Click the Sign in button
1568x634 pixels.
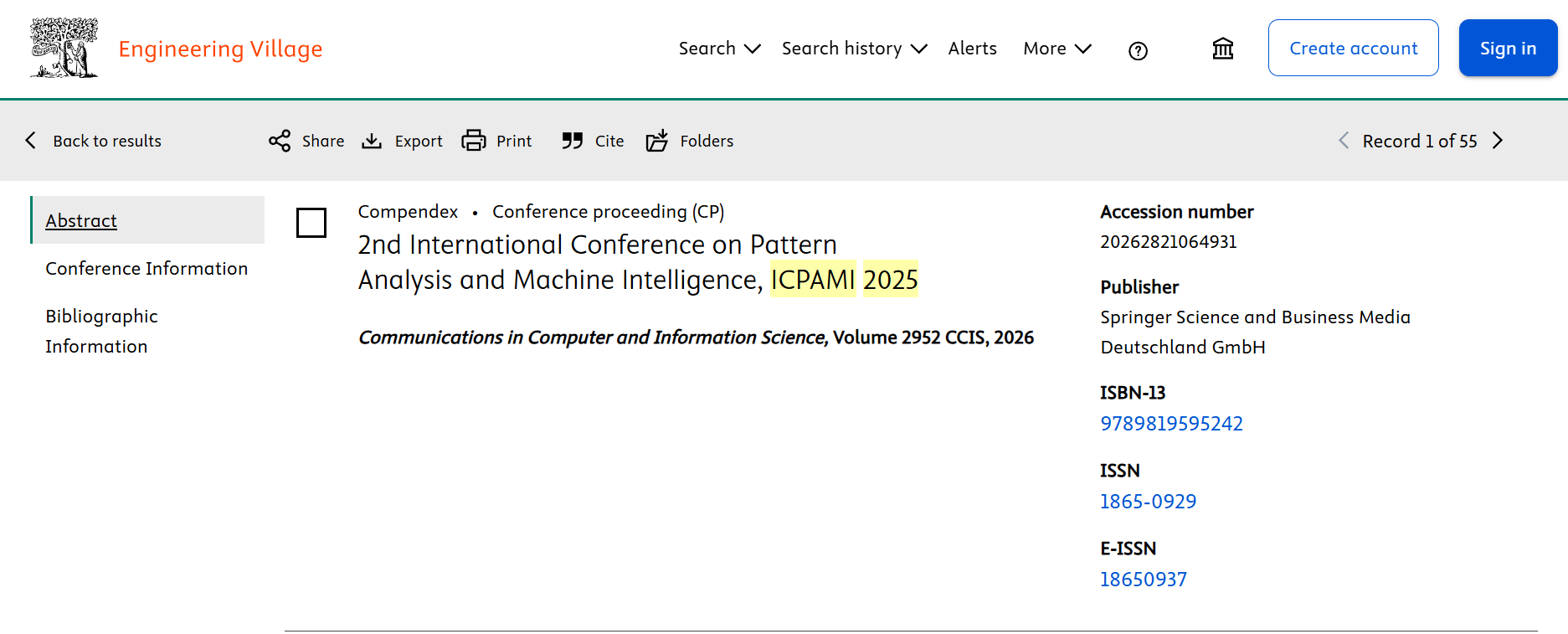(1508, 48)
